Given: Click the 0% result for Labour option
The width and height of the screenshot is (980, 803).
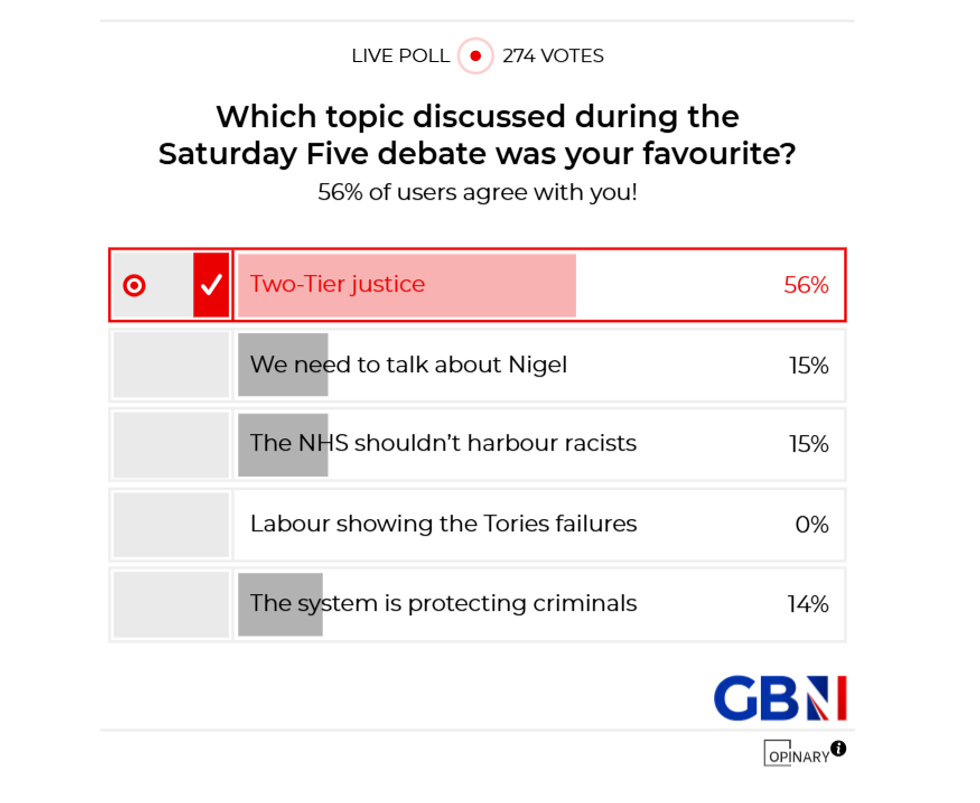Looking at the screenshot, I should tap(811, 525).
